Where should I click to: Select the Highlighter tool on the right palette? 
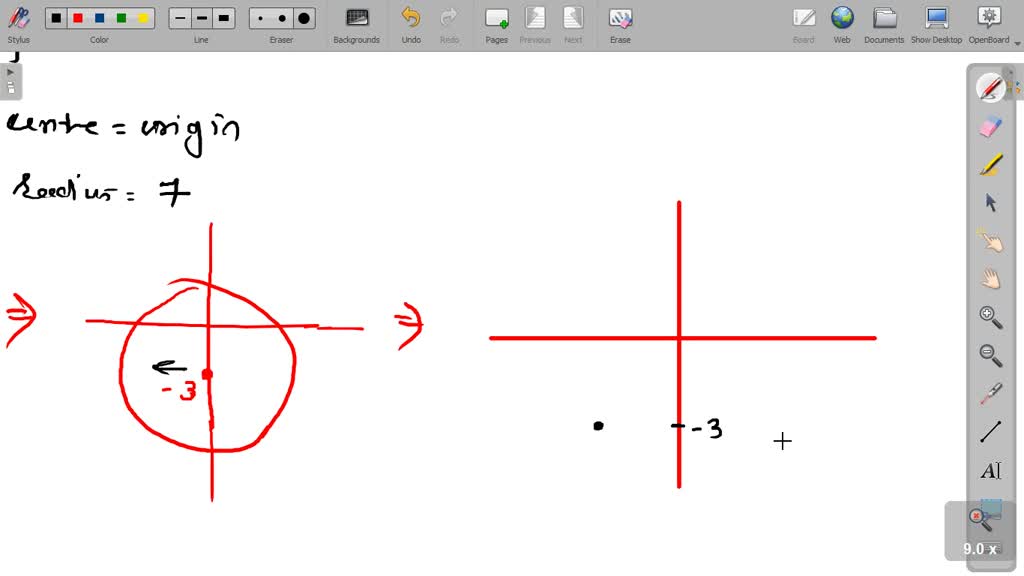pos(990,163)
